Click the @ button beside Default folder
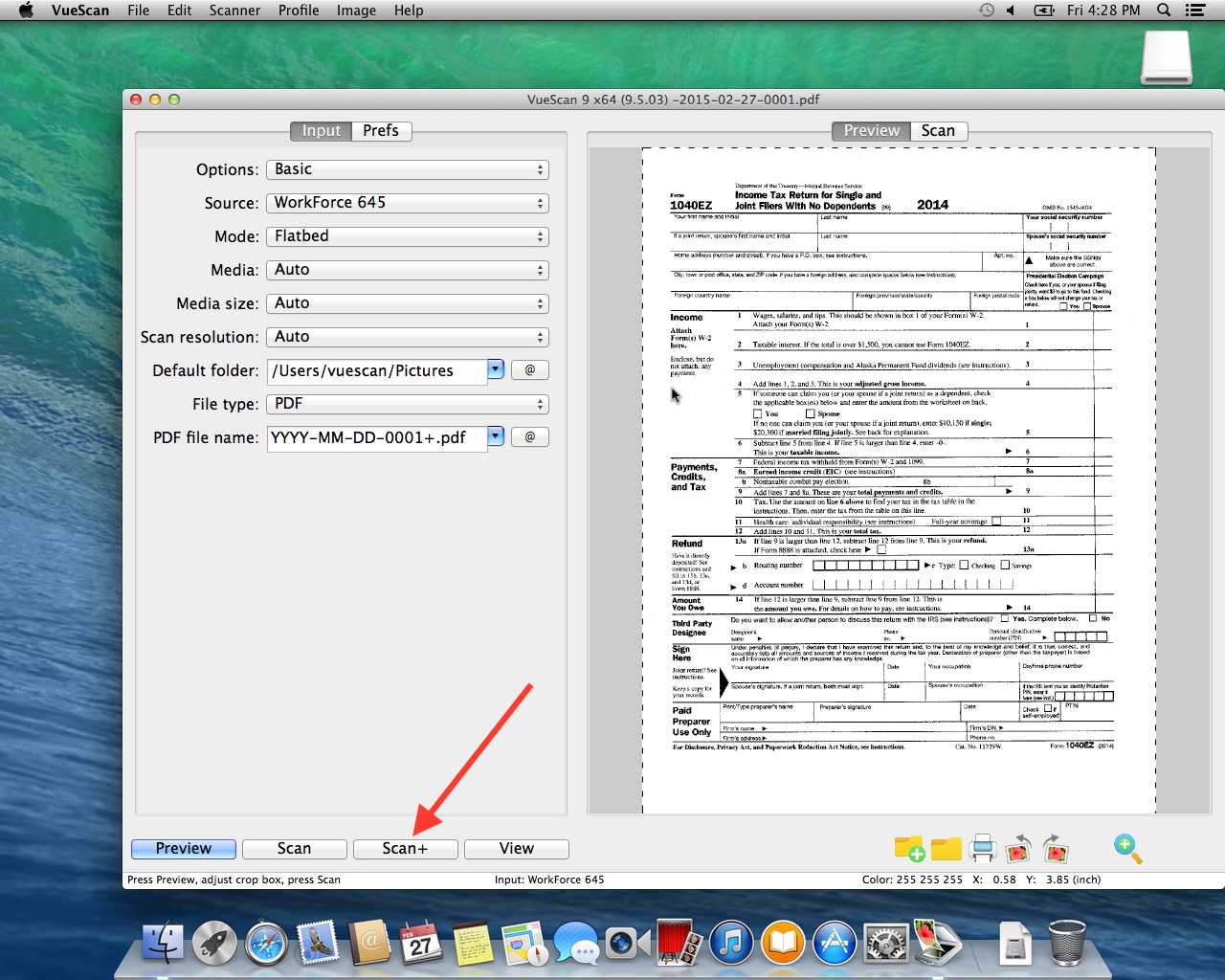The image size is (1225, 980). coord(529,370)
